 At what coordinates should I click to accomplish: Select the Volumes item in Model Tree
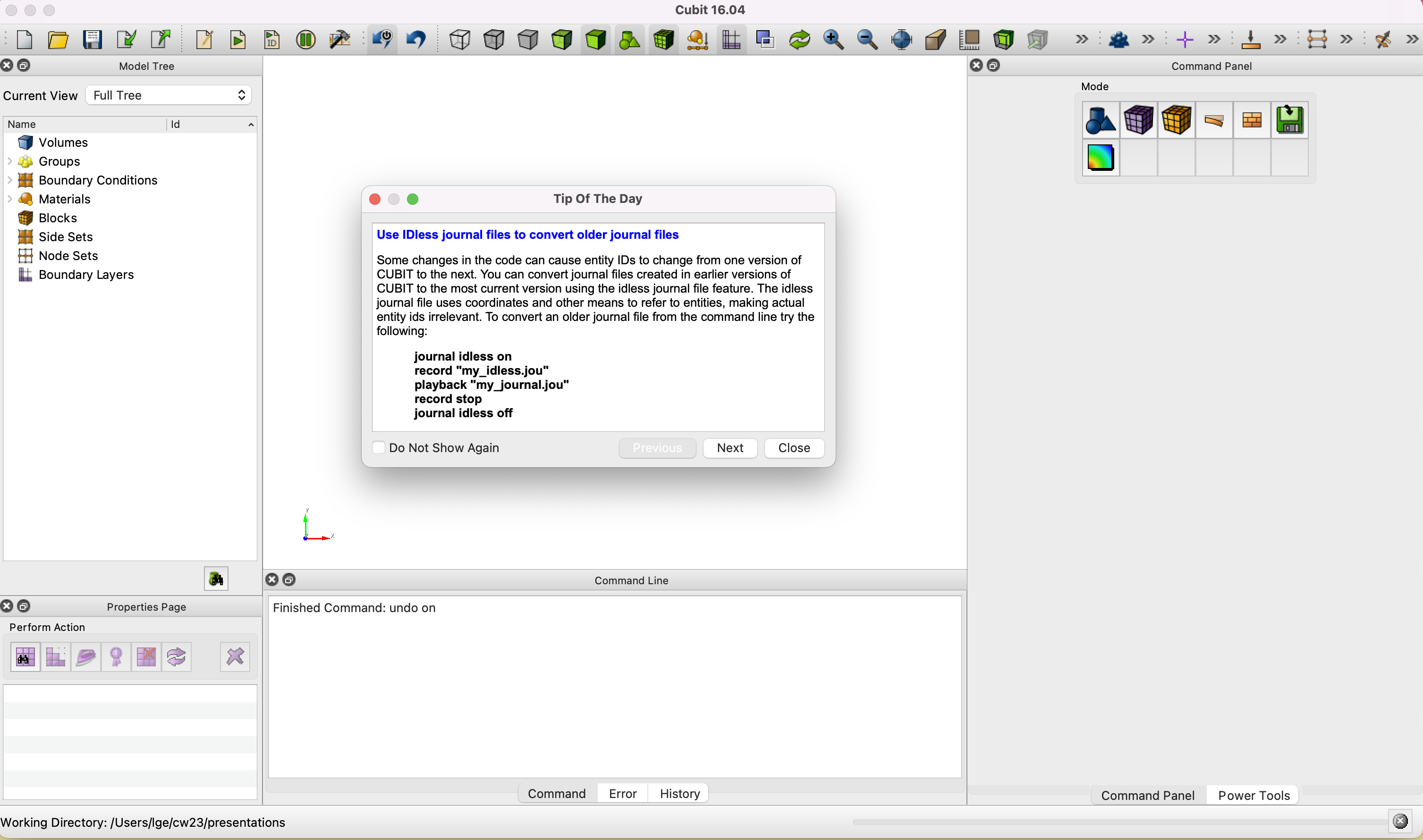63,142
